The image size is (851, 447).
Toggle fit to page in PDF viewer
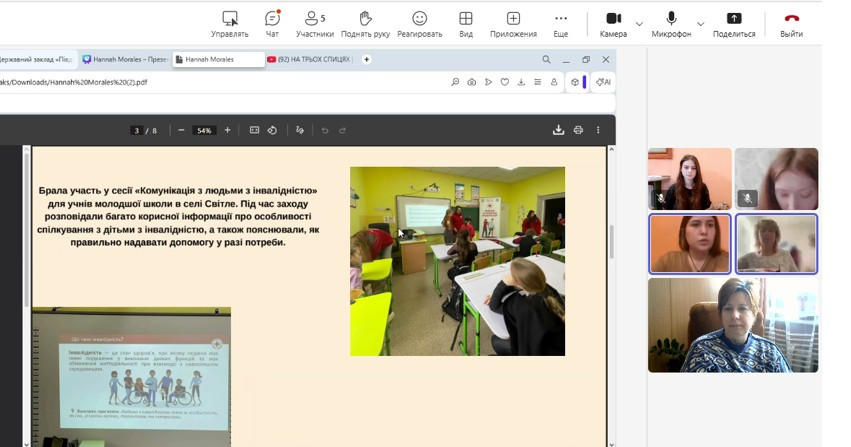[x=254, y=130]
